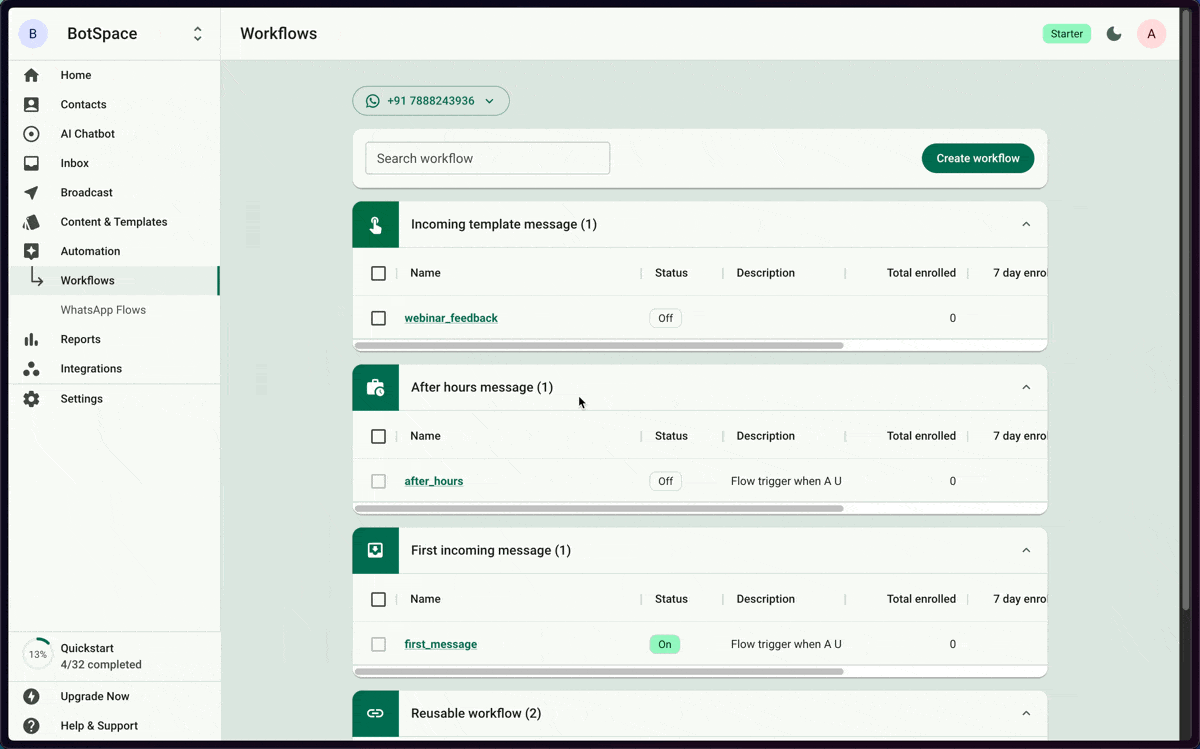Open the after_hours workflow link
This screenshot has width=1200, height=749.
[434, 481]
